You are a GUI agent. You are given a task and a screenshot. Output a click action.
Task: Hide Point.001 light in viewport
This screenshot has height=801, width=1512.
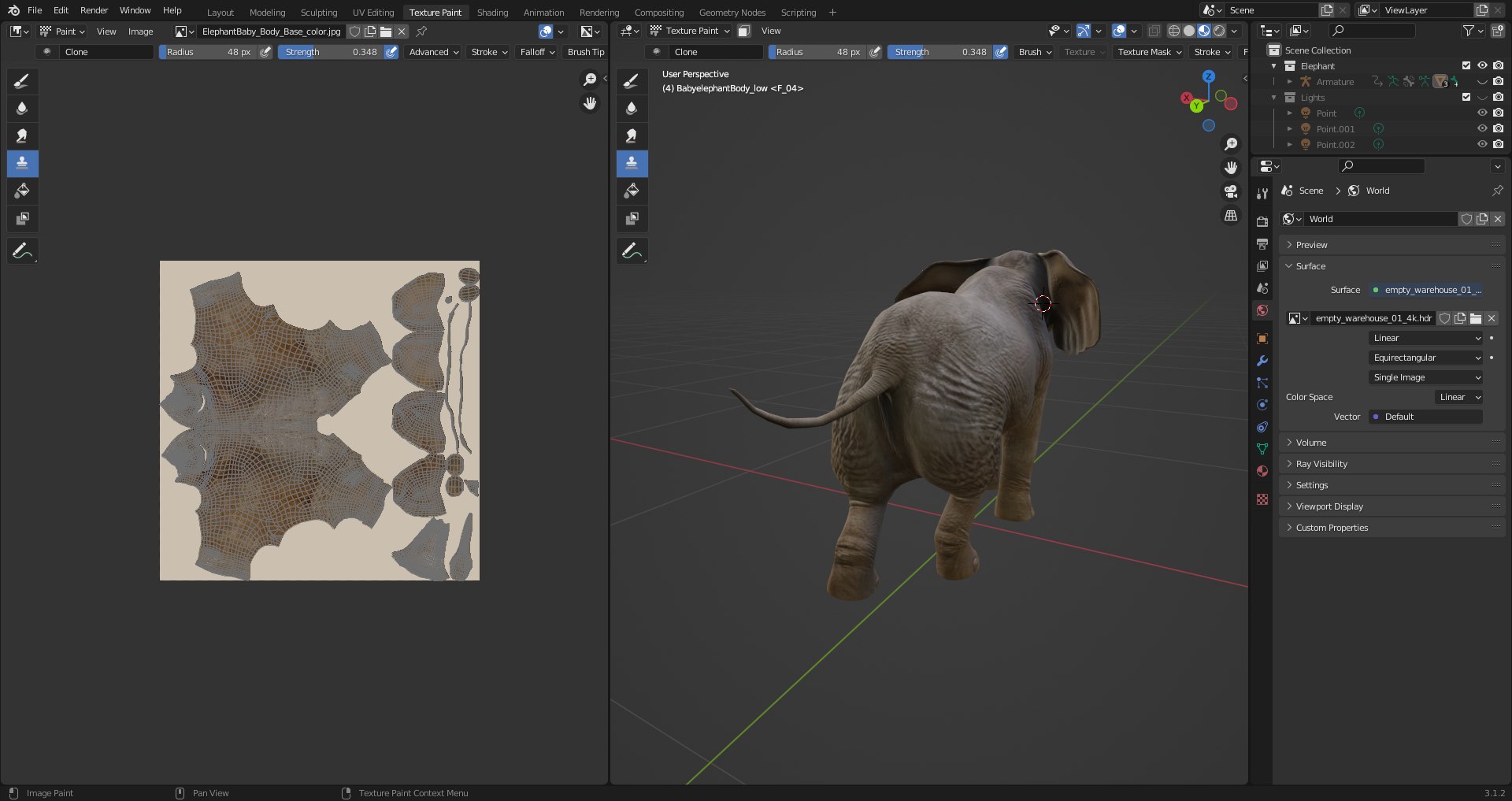[x=1482, y=129]
